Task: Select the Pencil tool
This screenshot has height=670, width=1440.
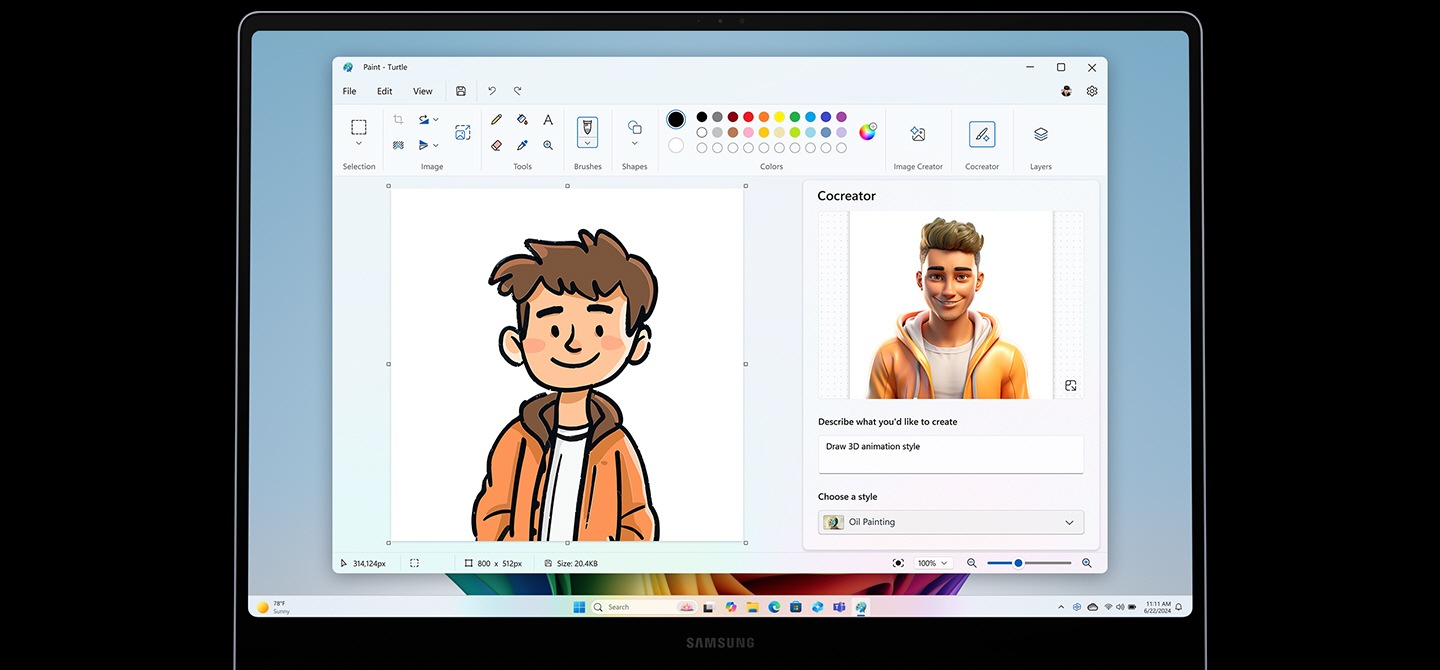Action: click(x=496, y=120)
